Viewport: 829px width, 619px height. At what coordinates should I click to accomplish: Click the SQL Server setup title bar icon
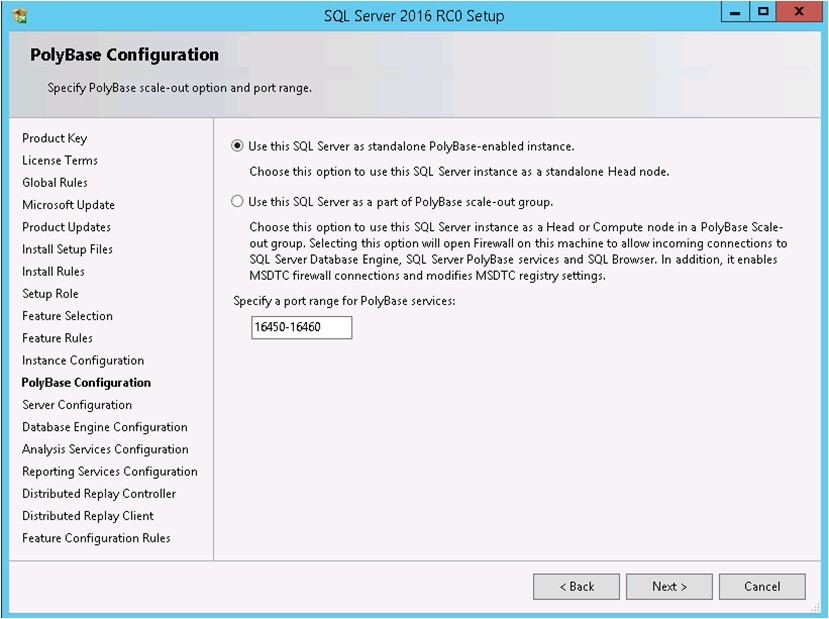[20, 15]
